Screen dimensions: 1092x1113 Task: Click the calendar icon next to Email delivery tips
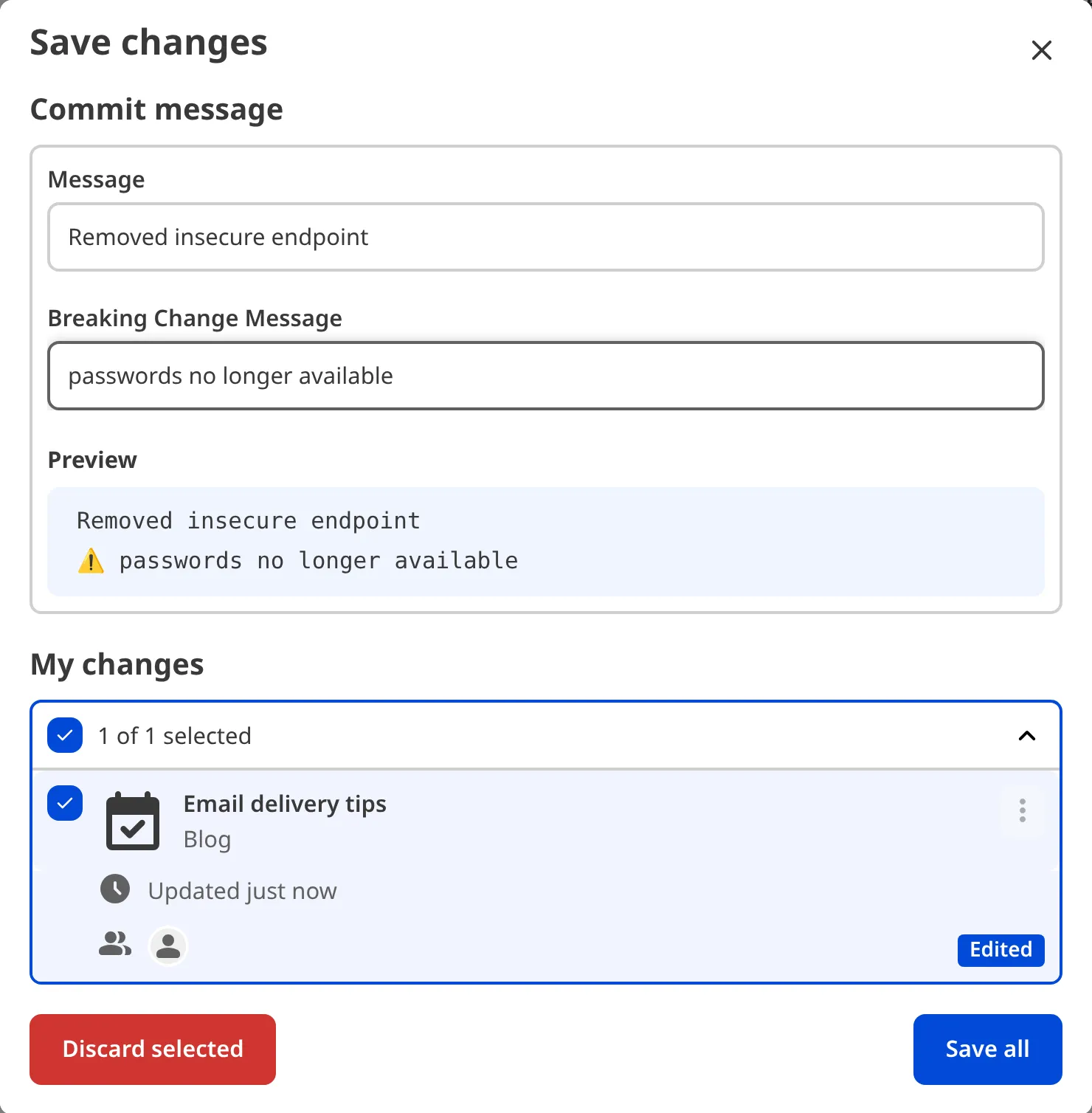[133, 821]
